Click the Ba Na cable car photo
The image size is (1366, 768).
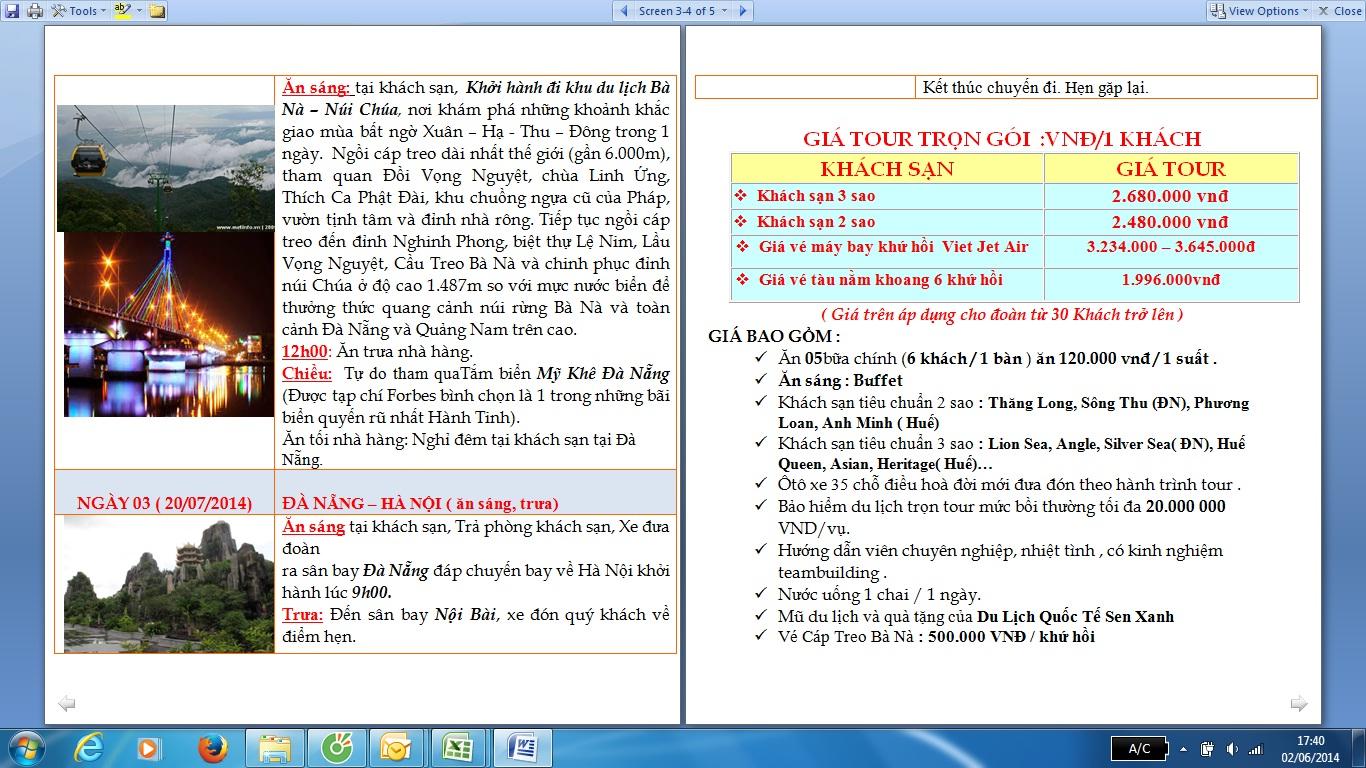[x=165, y=168]
